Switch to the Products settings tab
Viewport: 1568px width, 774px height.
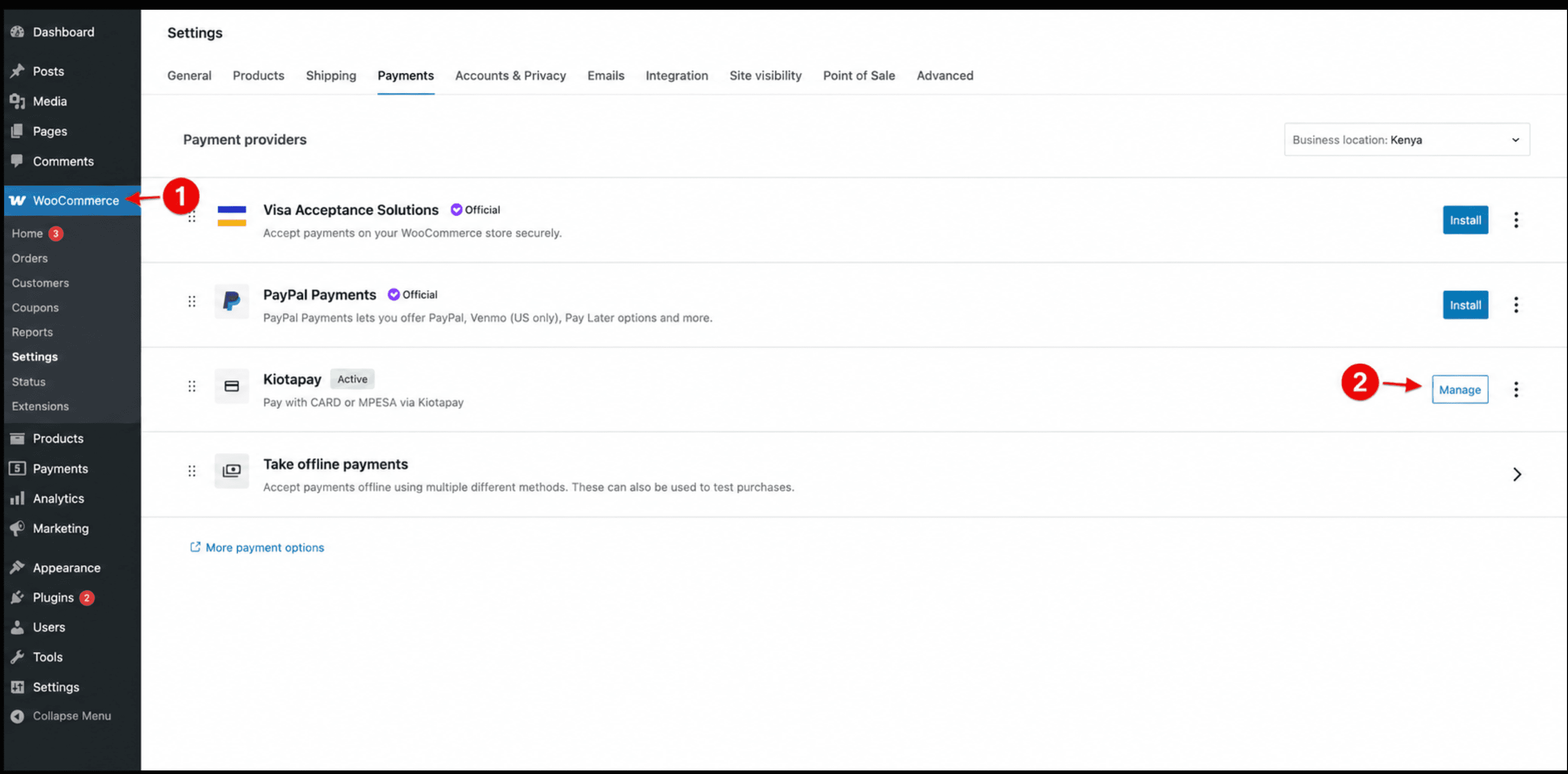coord(258,75)
